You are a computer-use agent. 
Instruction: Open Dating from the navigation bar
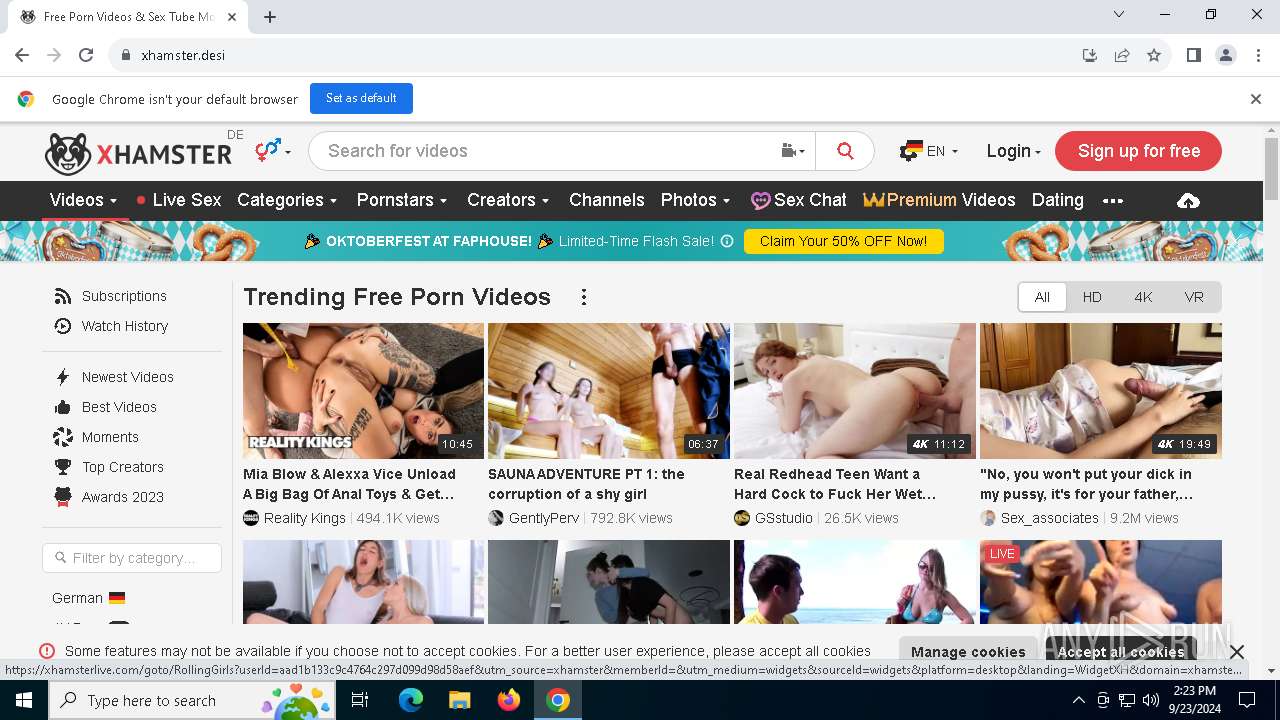point(1057,200)
